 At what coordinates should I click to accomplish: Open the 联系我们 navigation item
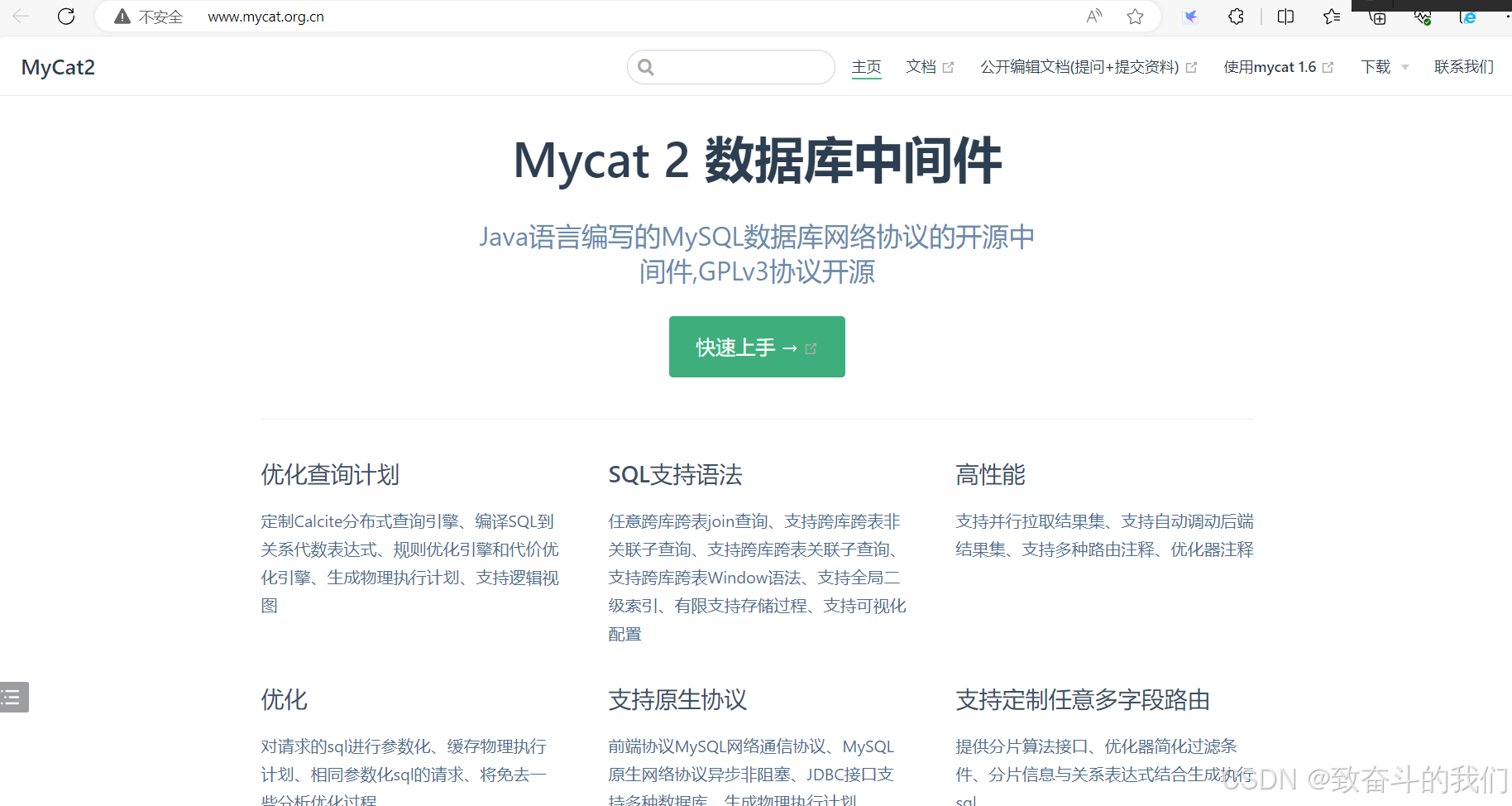click(1463, 67)
